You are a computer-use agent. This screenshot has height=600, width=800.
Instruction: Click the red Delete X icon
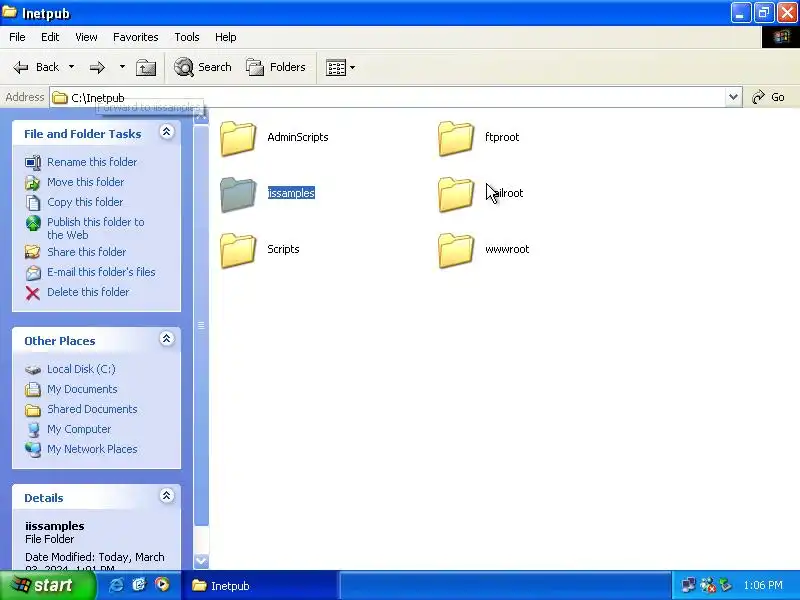(33, 293)
